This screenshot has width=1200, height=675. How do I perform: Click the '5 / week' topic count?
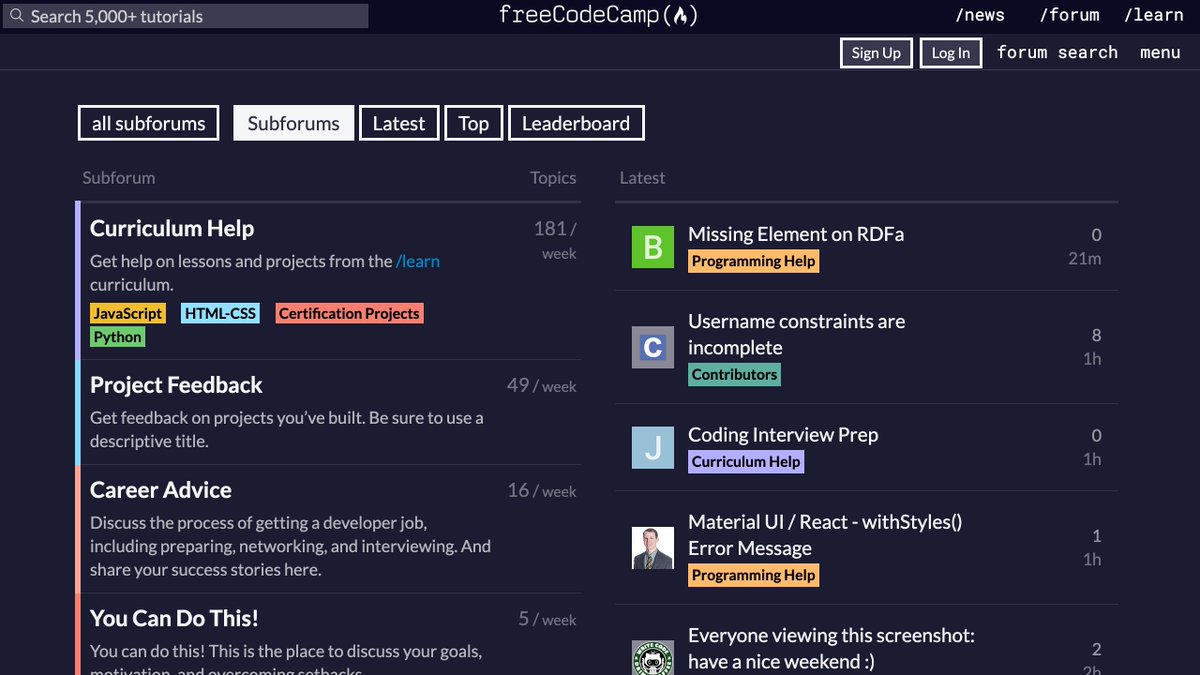coord(547,619)
